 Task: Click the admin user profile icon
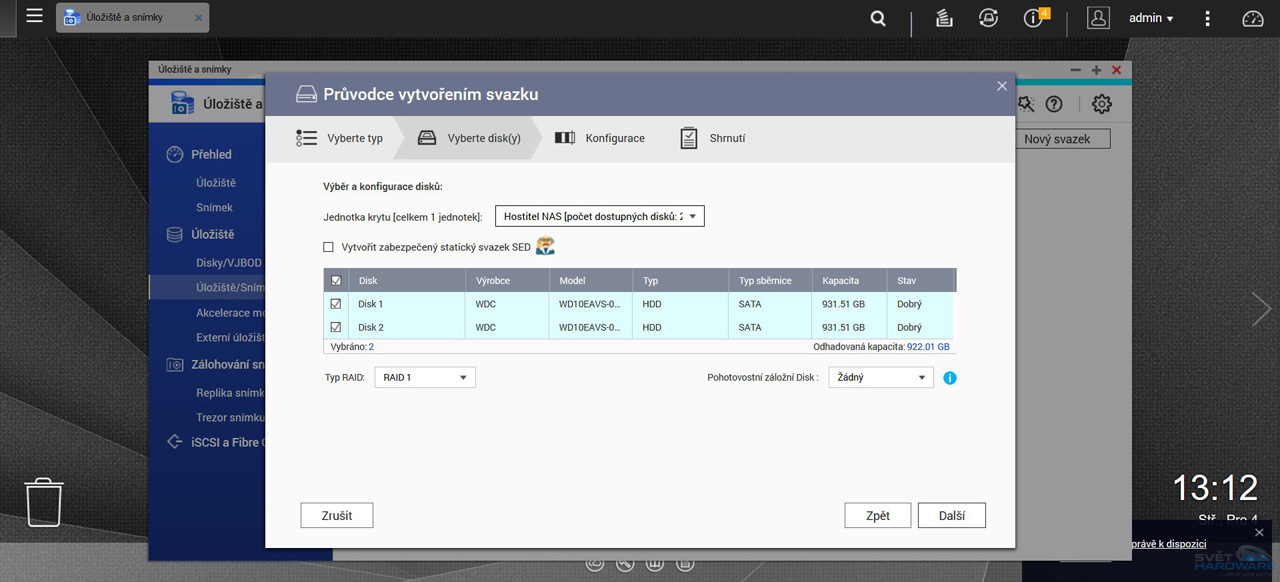click(1098, 18)
